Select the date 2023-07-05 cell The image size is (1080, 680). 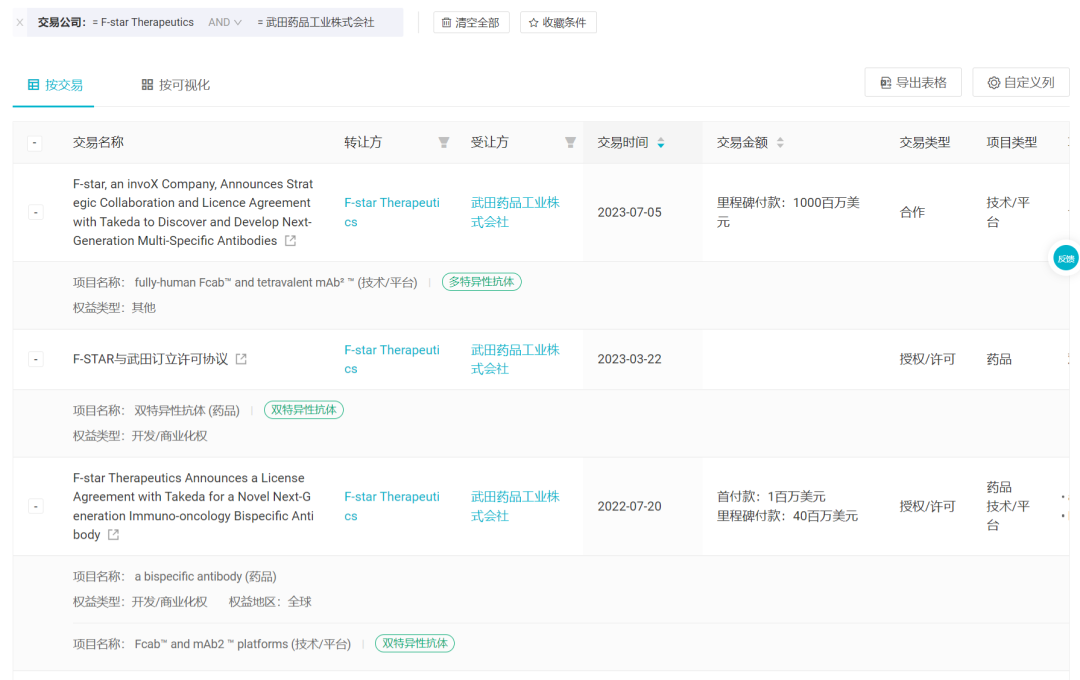pos(630,212)
